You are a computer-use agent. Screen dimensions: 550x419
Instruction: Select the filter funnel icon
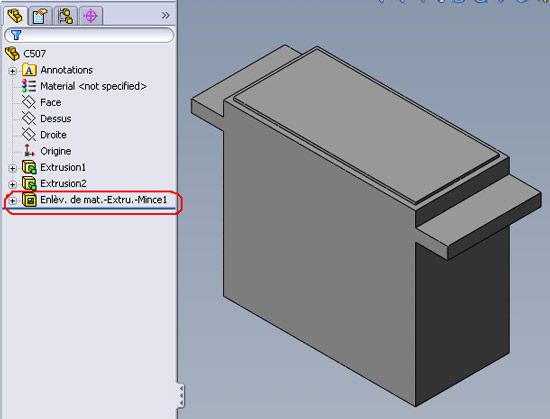coord(16,35)
